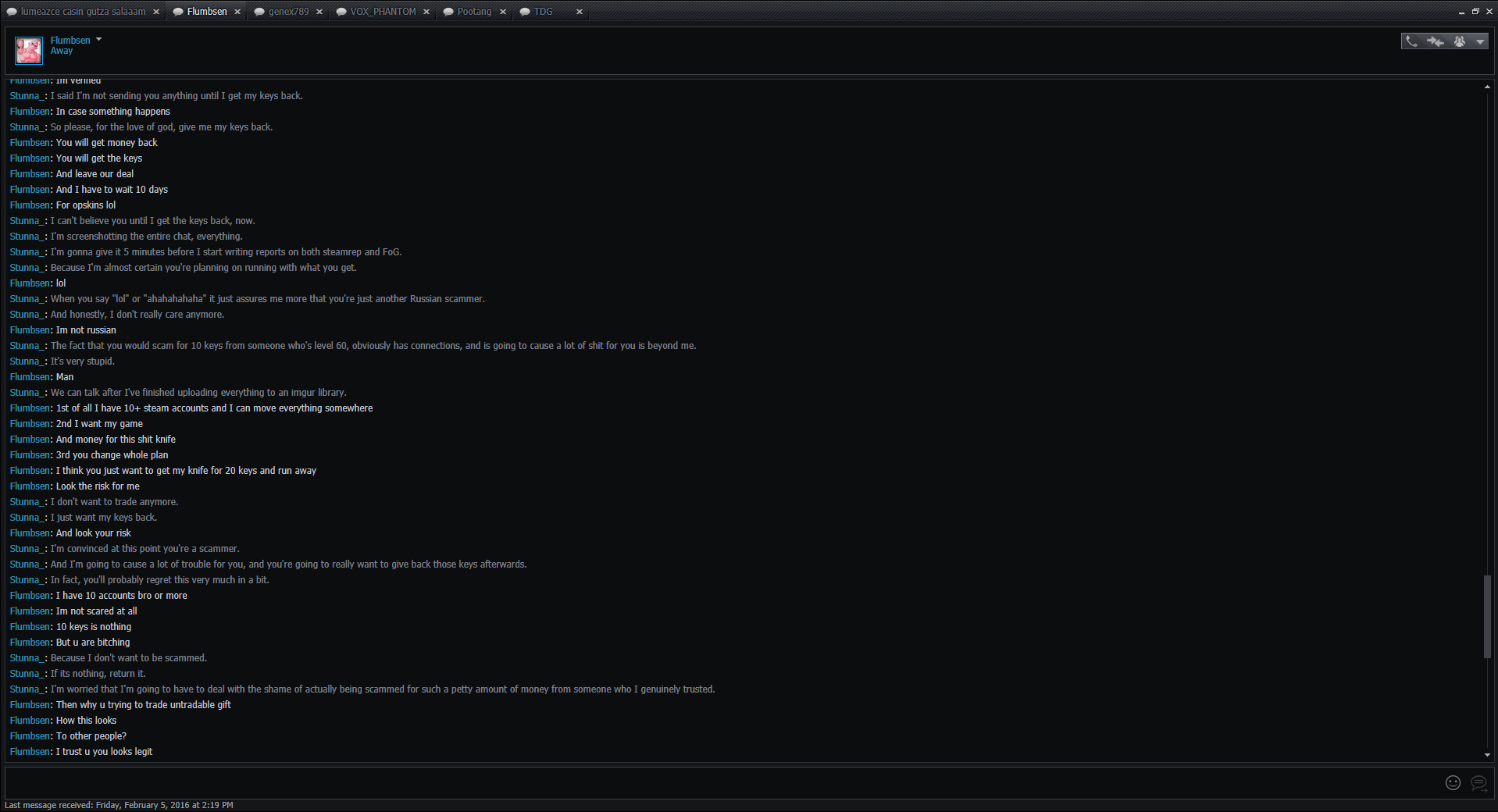
Task: Close the genex789 chat tab
Action: tap(319, 12)
